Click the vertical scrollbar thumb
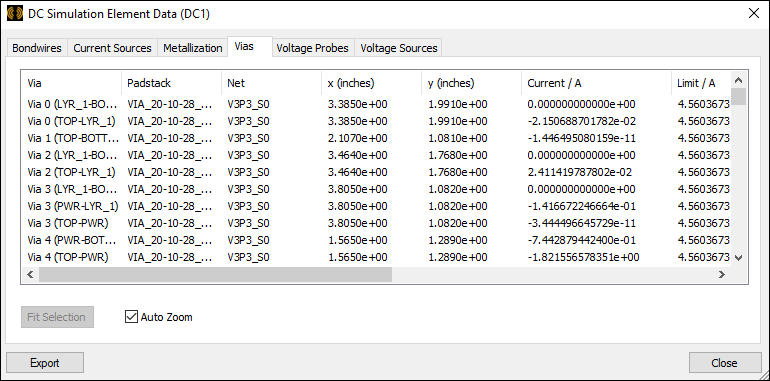 [x=739, y=96]
